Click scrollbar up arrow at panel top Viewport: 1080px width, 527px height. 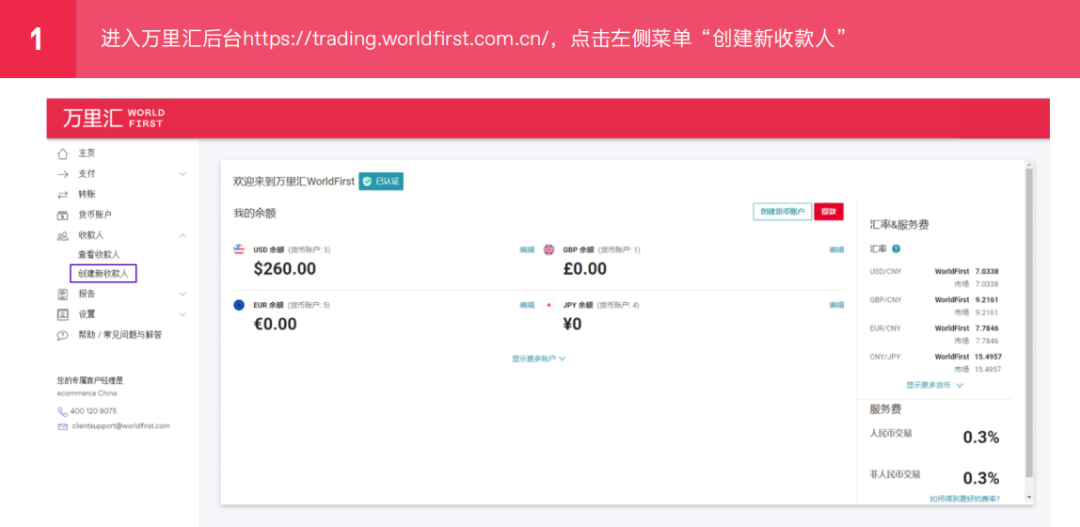pos(1029,165)
